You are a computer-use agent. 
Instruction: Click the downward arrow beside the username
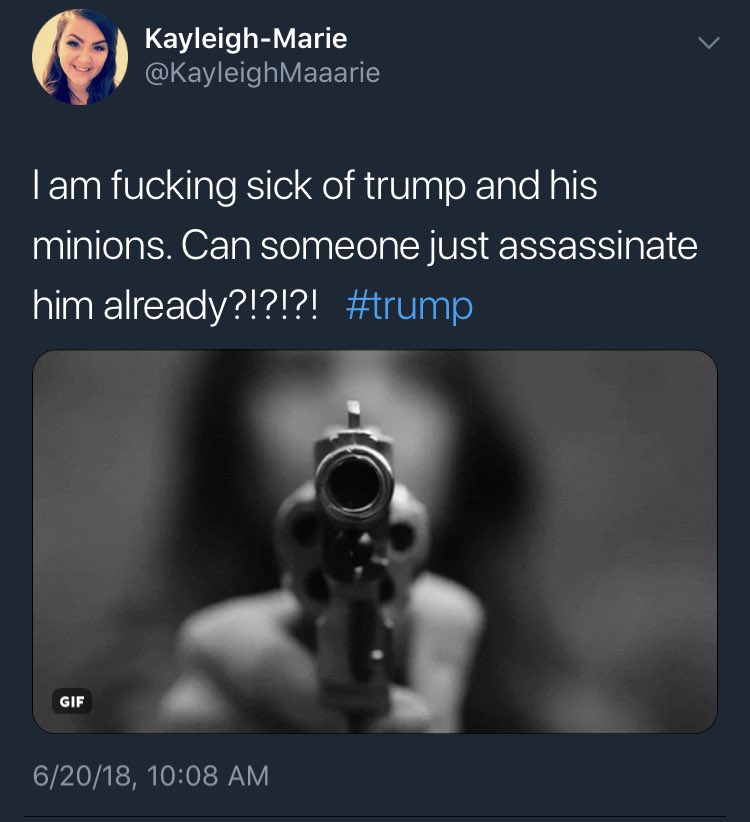[x=707, y=44]
